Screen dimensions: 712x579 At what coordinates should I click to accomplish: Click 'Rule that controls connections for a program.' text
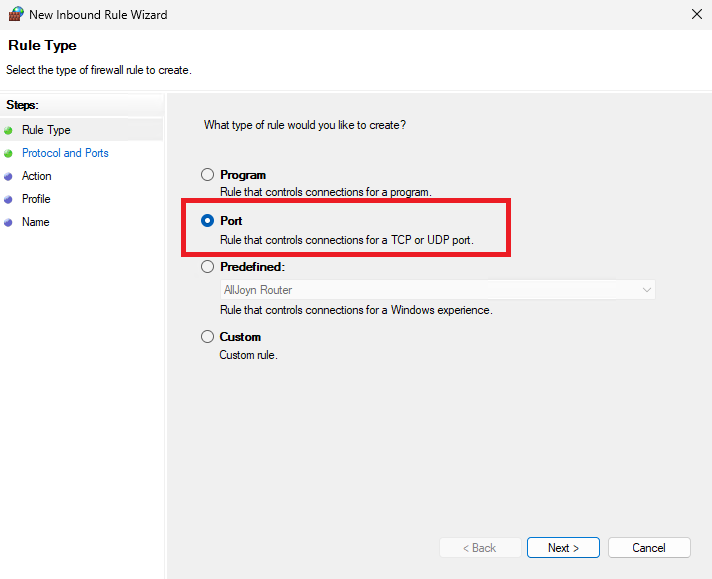point(326,192)
